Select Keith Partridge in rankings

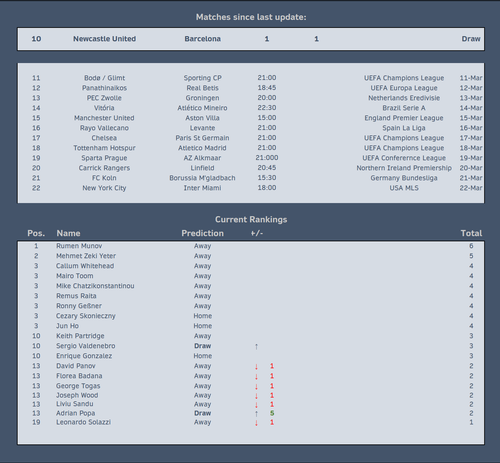tap(80, 336)
